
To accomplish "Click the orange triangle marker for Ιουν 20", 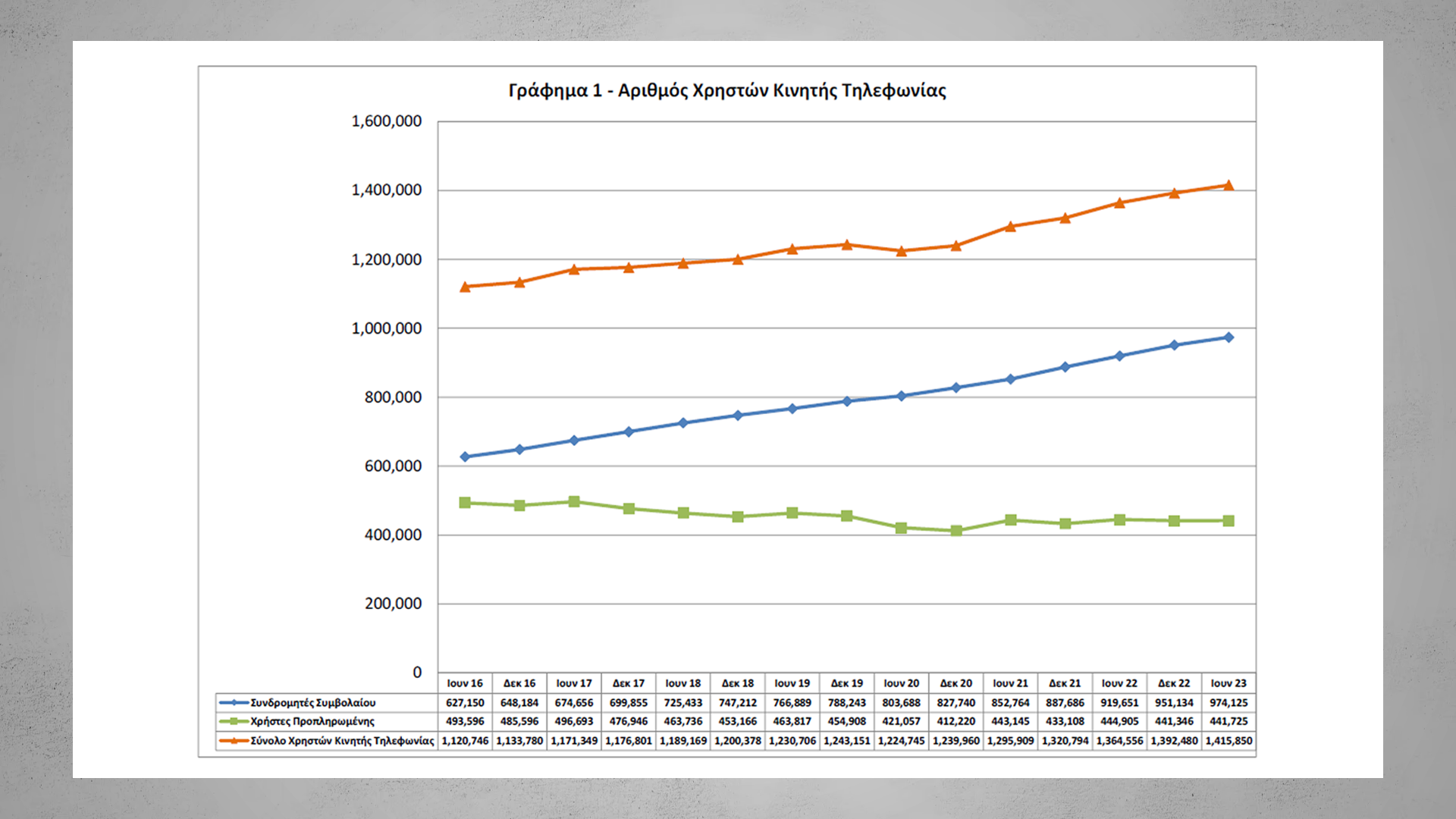I will coord(902,251).
